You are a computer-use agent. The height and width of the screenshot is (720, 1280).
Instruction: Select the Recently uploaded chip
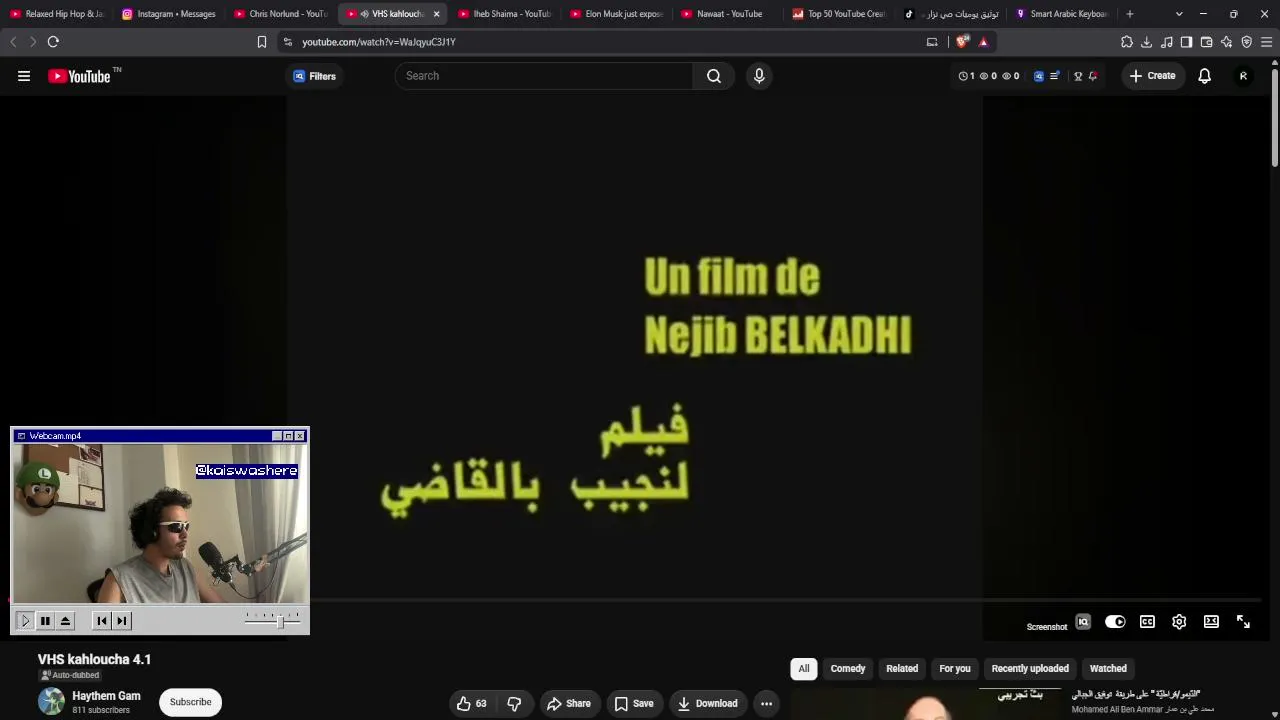pos(1030,669)
